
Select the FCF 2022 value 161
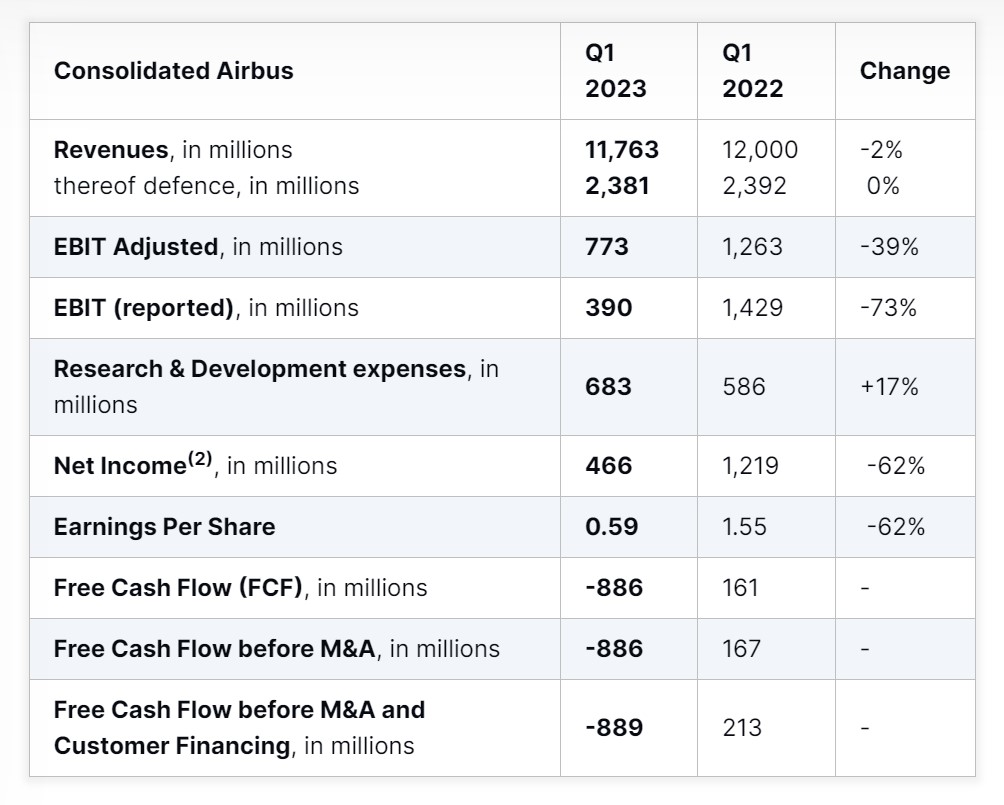click(740, 588)
